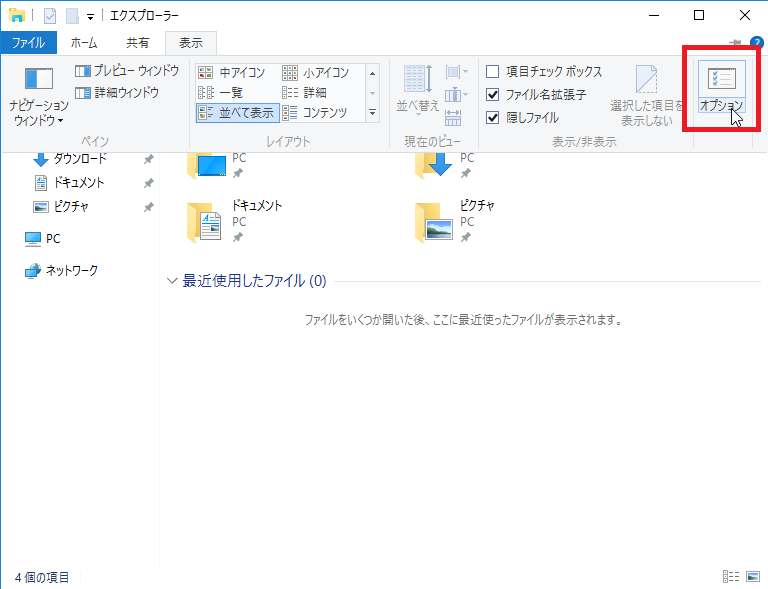Collapse Recent files (最近使用したファイル) section
The height and width of the screenshot is (589, 768).
[x=172, y=281]
